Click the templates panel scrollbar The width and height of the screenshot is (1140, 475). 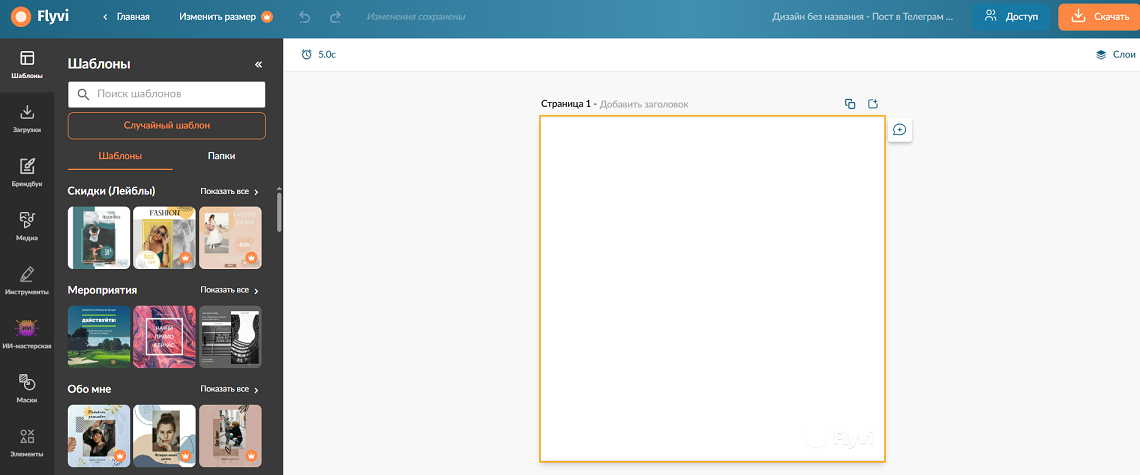[x=279, y=211]
